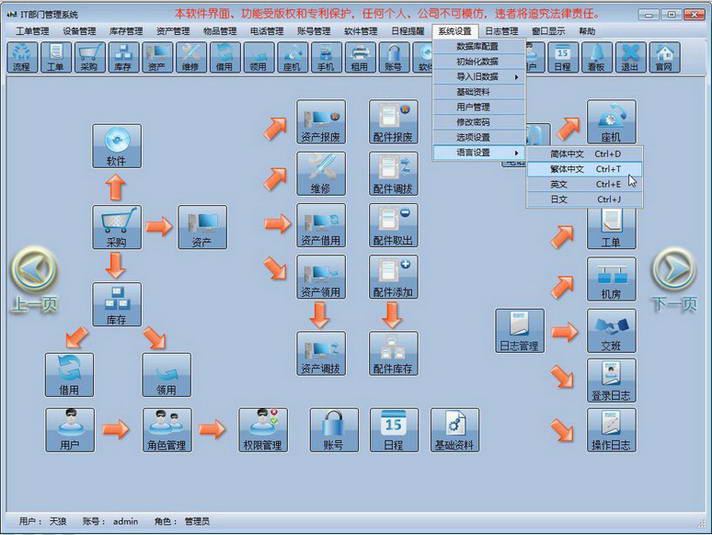Open the 权限管理 tile

[x=263, y=430]
